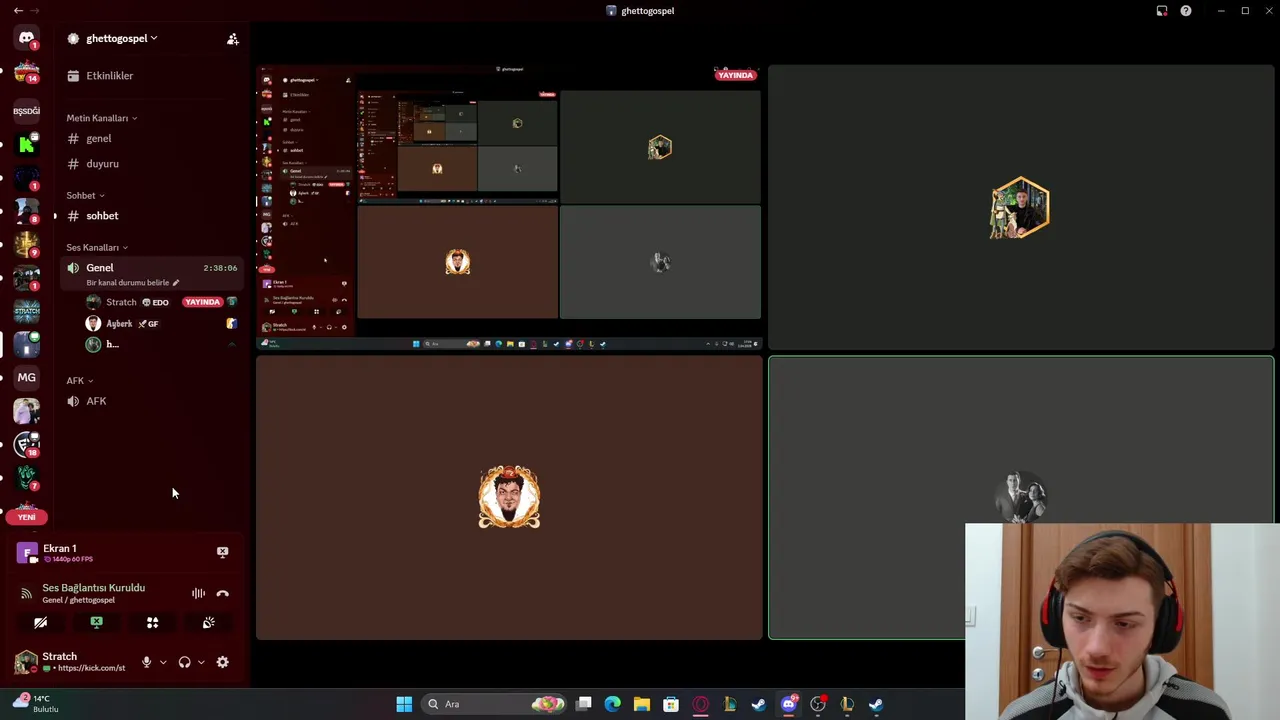Screen dimensions: 1280x720
Task: Collapse Ses Kanalları category
Action: [x=97, y=247]
